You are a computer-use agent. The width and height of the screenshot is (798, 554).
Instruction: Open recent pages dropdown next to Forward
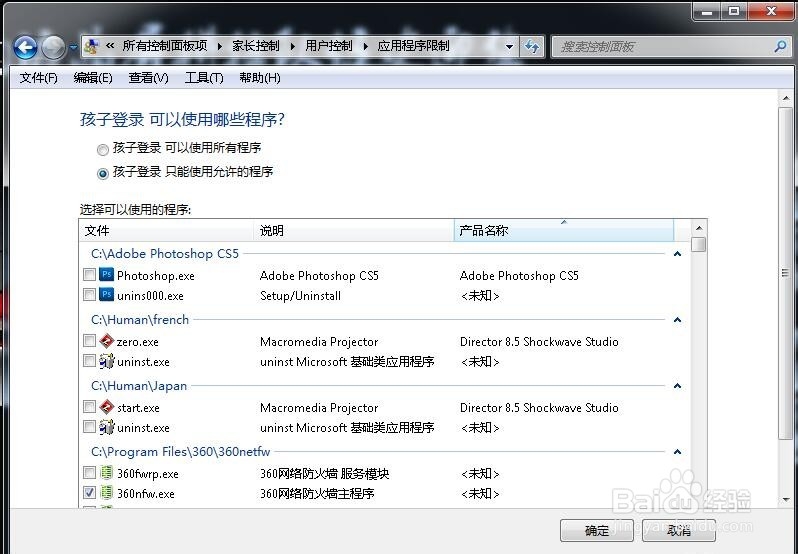click(73, 47)
